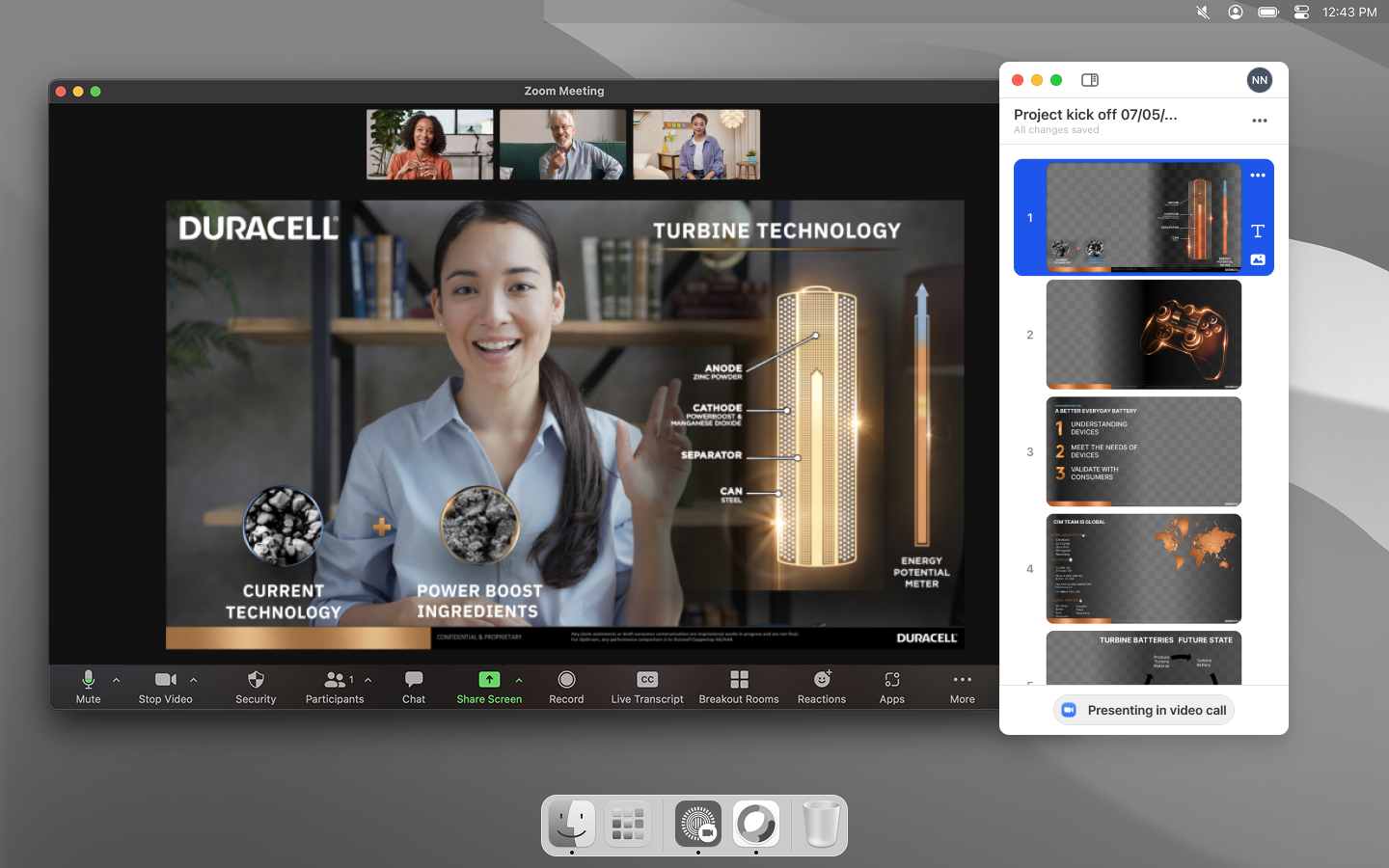Open video options arrow beside Stop Video
The image size is (1389, 868).
coord(194,680)
